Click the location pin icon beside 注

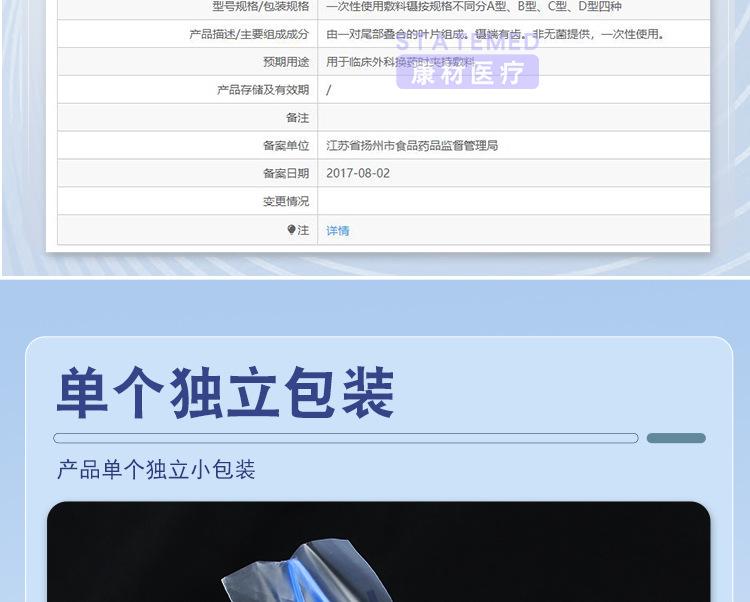pyautogui.click(x=291, y=230)
